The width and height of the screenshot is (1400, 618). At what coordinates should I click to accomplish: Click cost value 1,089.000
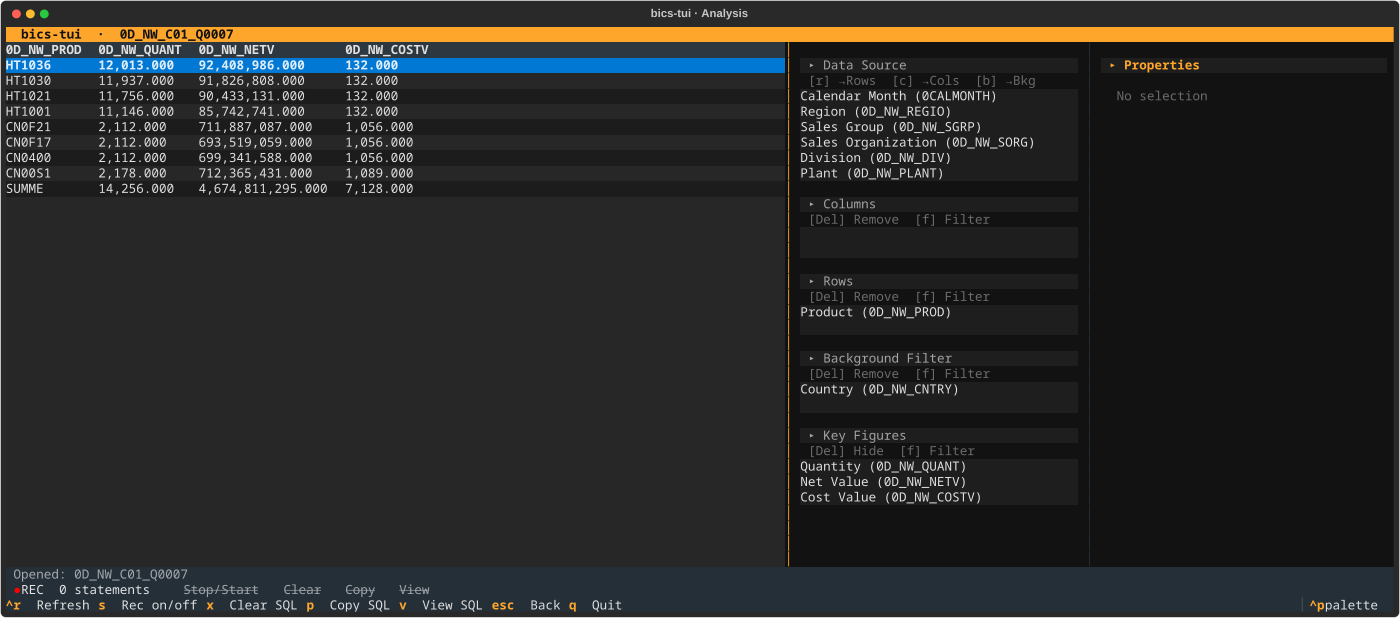[379, 173]
